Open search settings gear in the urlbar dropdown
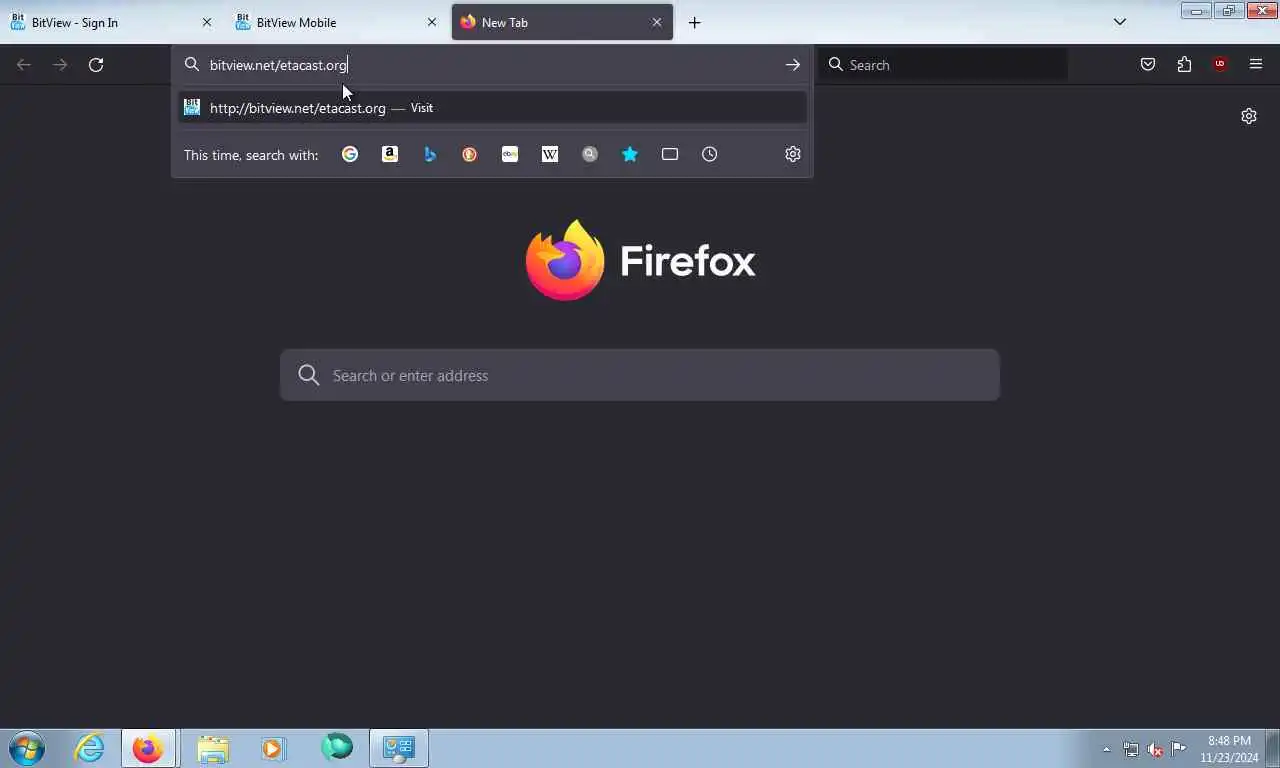The width and height of the screenshot is (1280, 768). click(x=793, y=154)
